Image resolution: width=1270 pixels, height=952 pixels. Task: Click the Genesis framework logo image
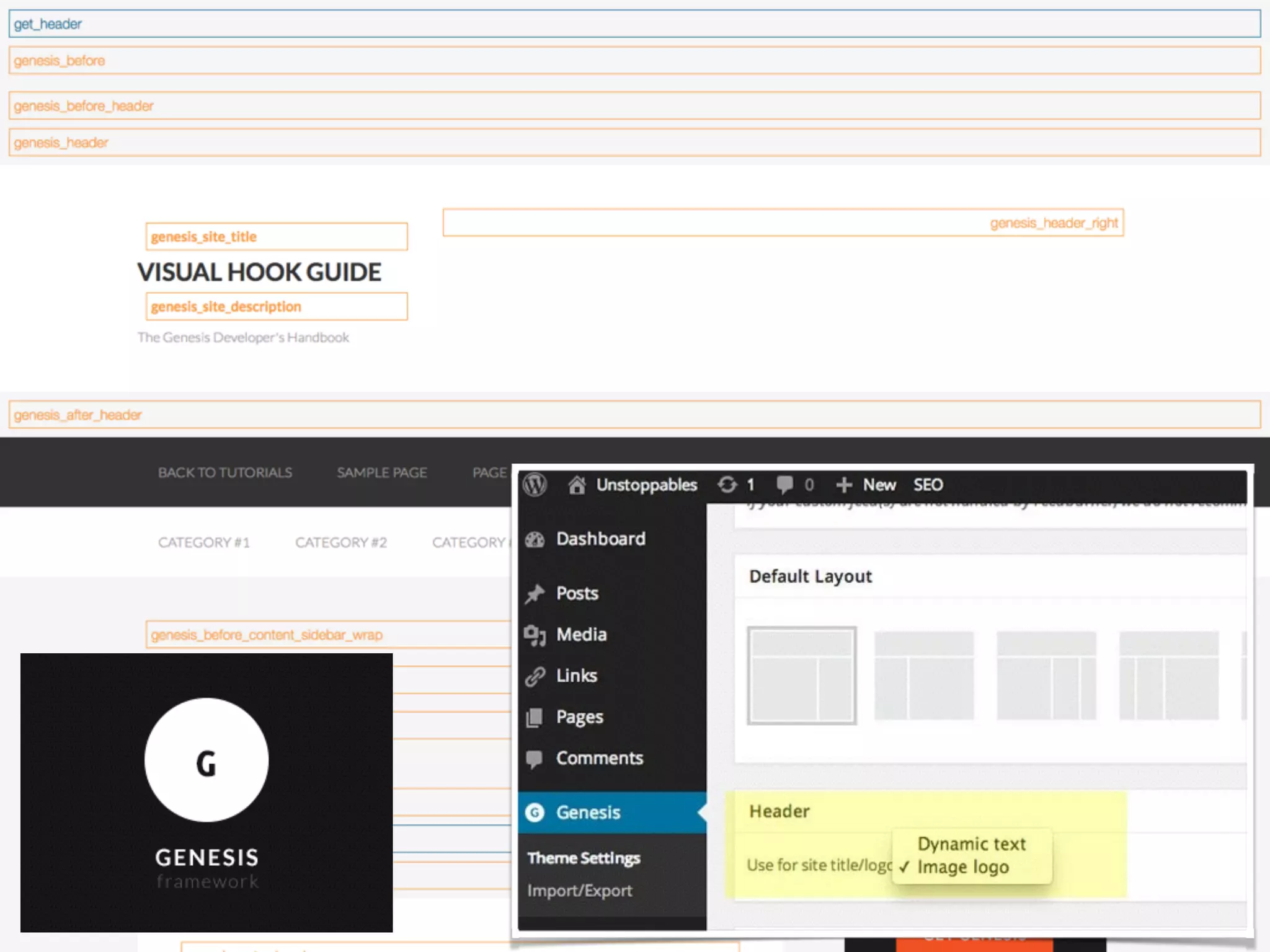(x=206, y=792)
